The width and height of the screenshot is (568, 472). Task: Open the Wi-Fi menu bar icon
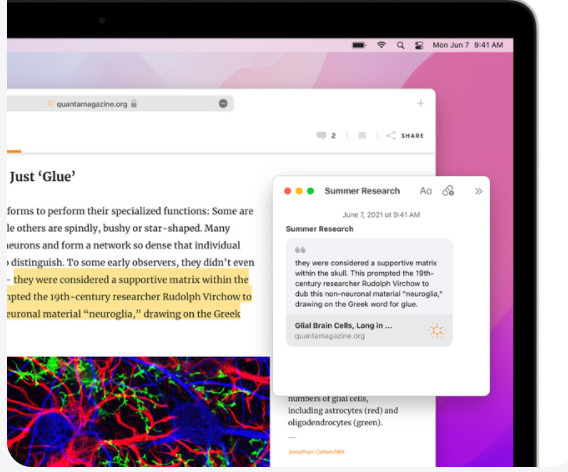381,45
